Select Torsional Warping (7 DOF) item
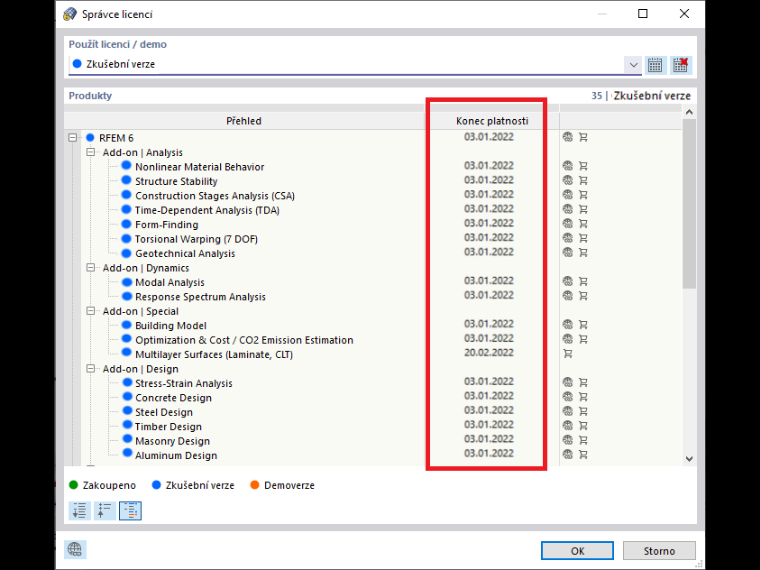The image size is (760, 570). (x=196, y=239)
